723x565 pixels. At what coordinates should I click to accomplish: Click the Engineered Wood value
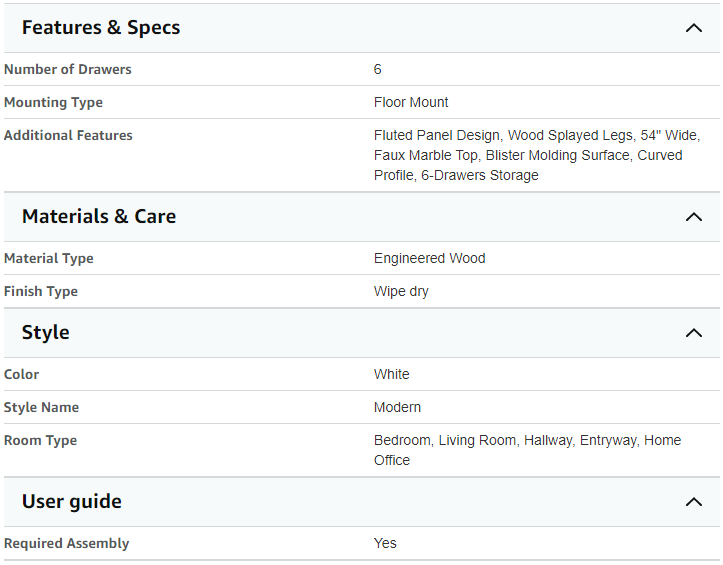430,258
